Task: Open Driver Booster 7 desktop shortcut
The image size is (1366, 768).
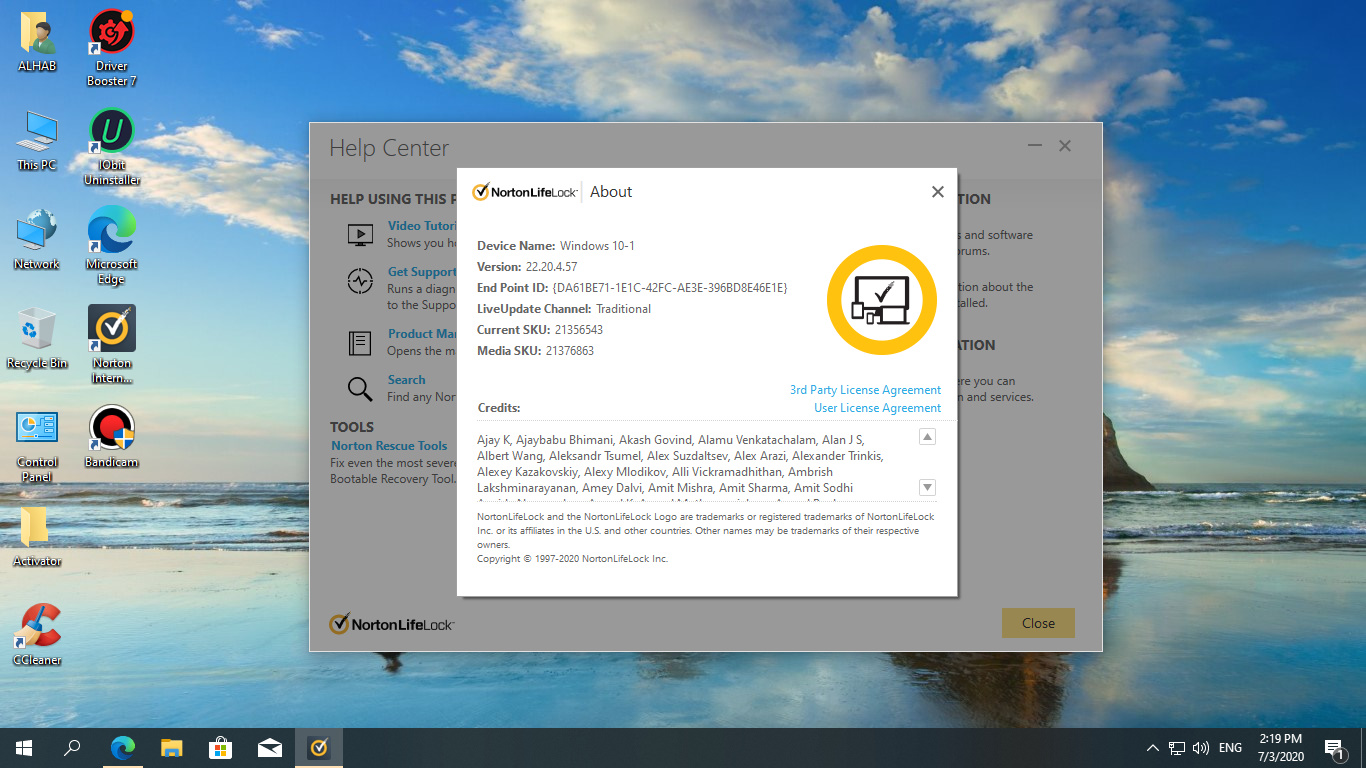Action: click(x=112, y=48)
